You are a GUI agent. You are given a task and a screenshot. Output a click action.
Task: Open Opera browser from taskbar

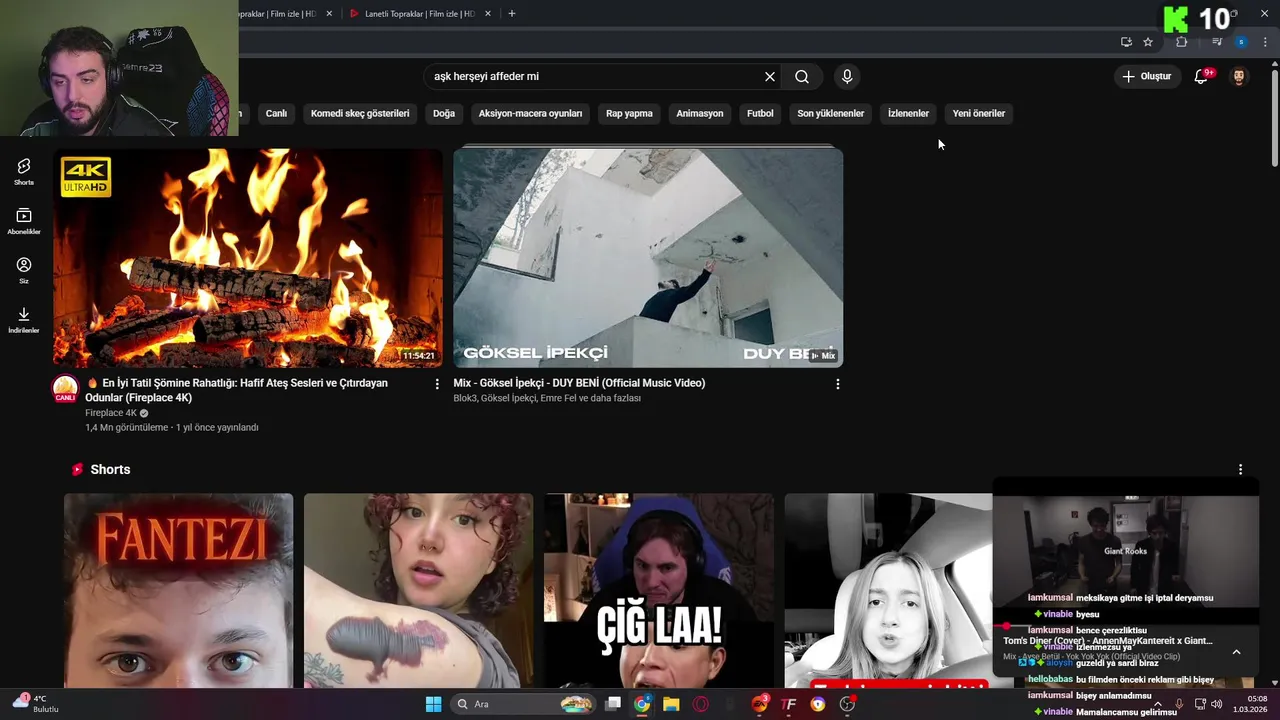tap(700, 704)
